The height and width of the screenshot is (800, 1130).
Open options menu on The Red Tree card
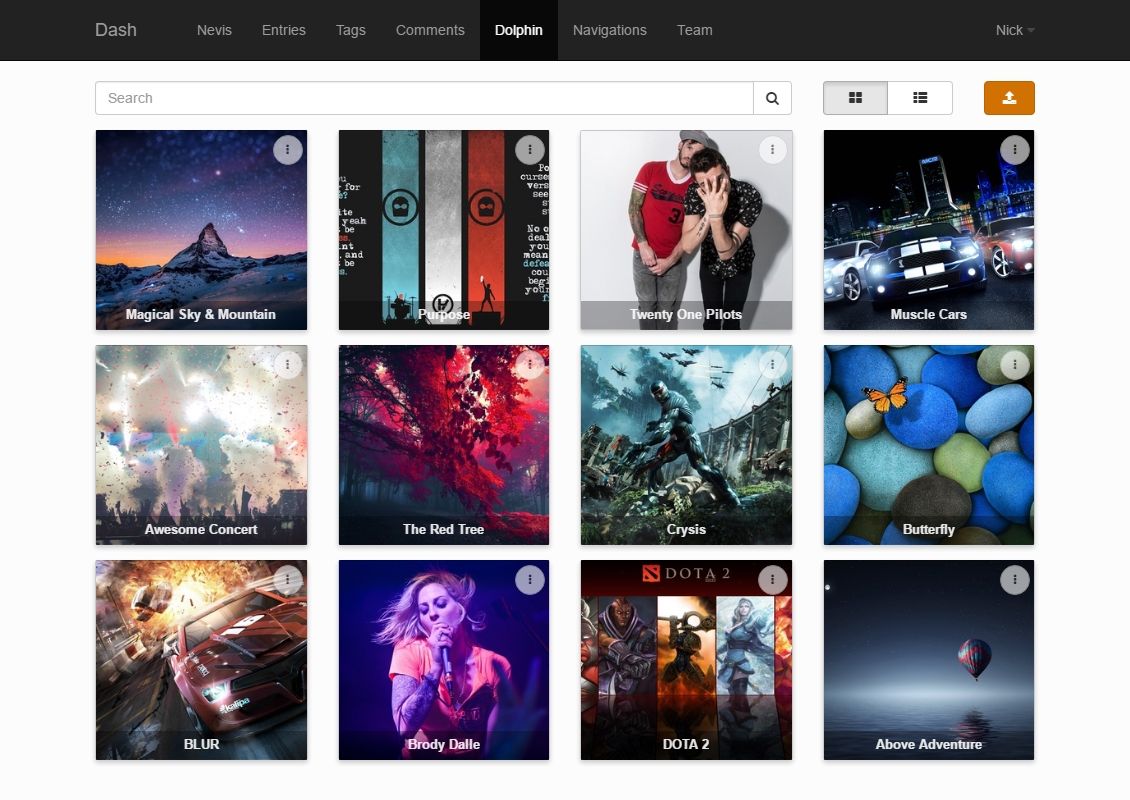[x=530, y=365]
